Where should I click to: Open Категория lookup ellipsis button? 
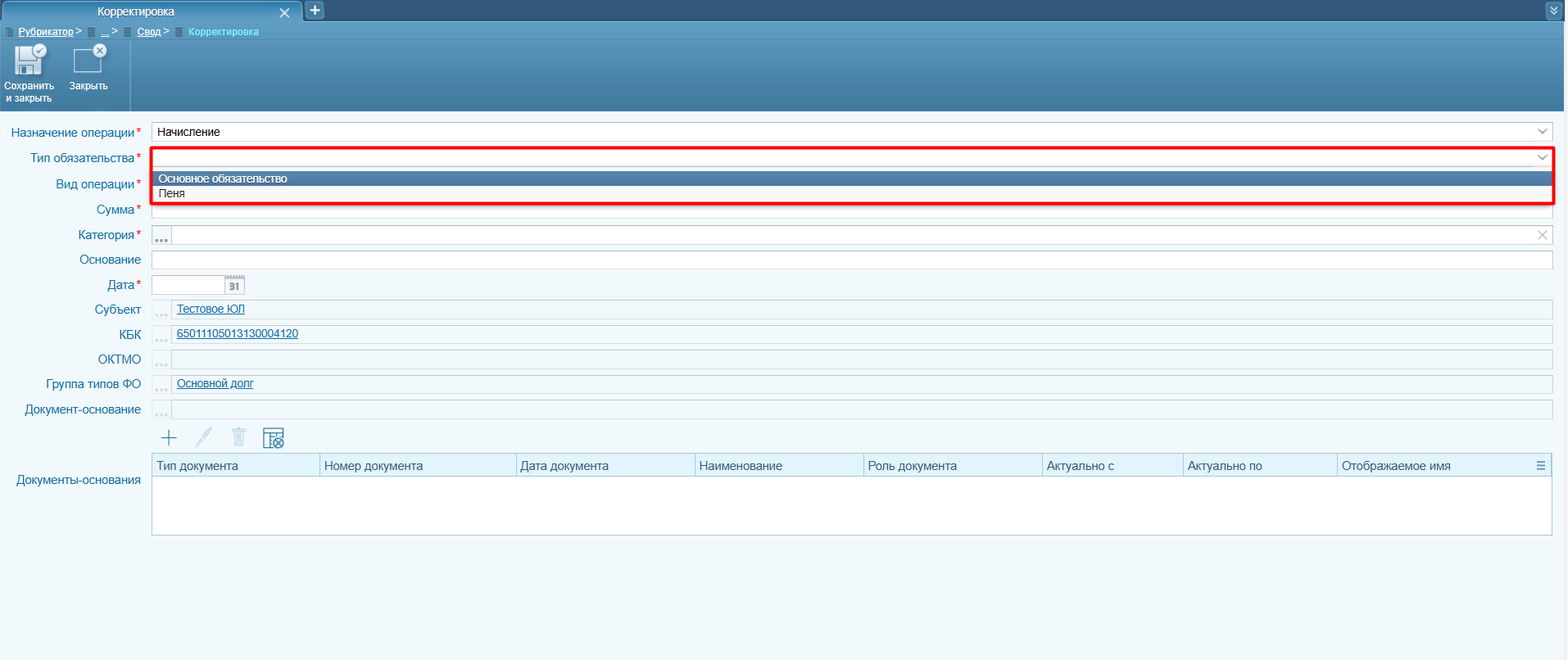[x=161, y=236]
